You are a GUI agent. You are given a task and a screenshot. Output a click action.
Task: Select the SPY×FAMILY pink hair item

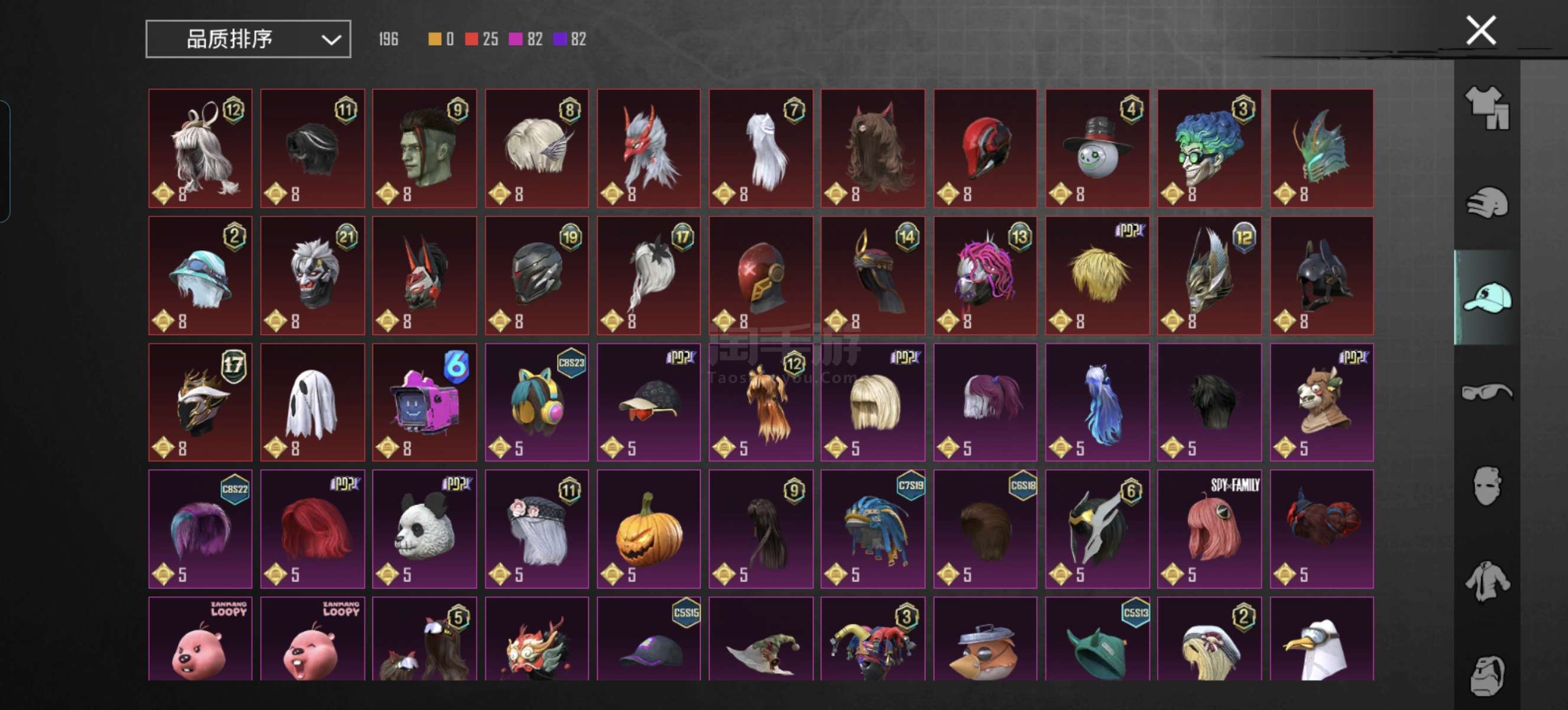(1209, 528)
